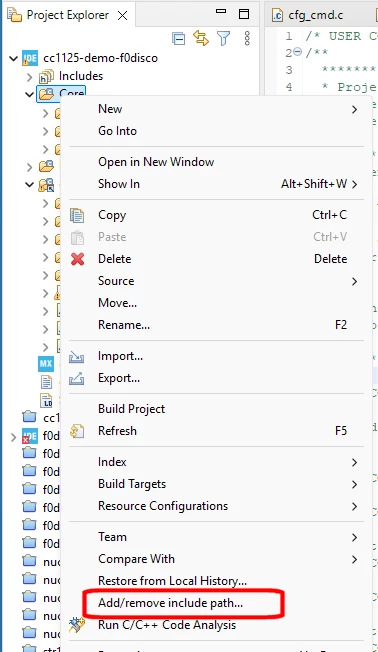The width and height of the screenshot is (378, 652).
Task: Expand the Includes tree node
Action: click(30, 77)
